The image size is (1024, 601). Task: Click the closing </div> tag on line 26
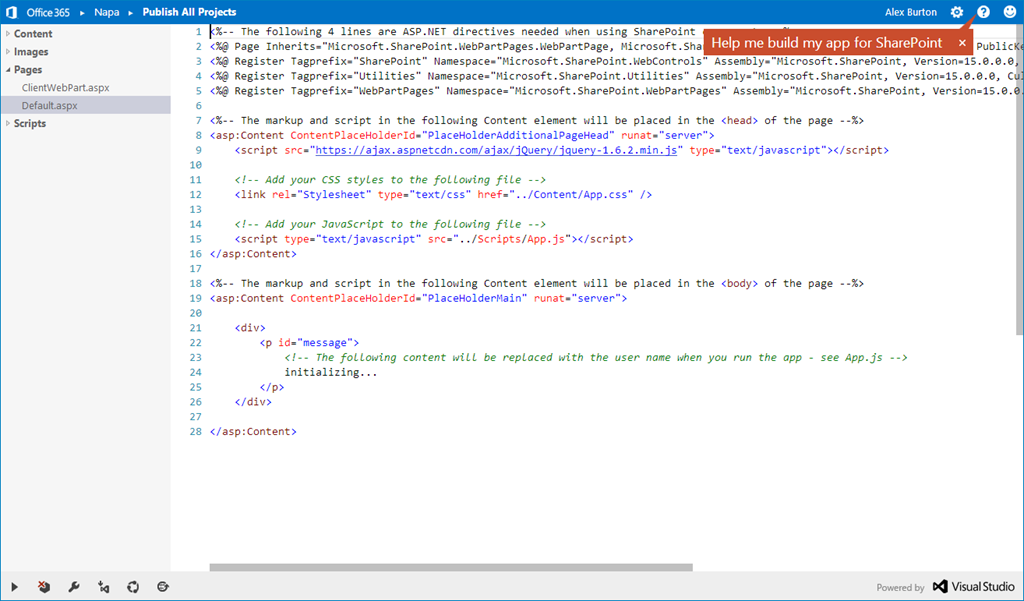[253, 402]
